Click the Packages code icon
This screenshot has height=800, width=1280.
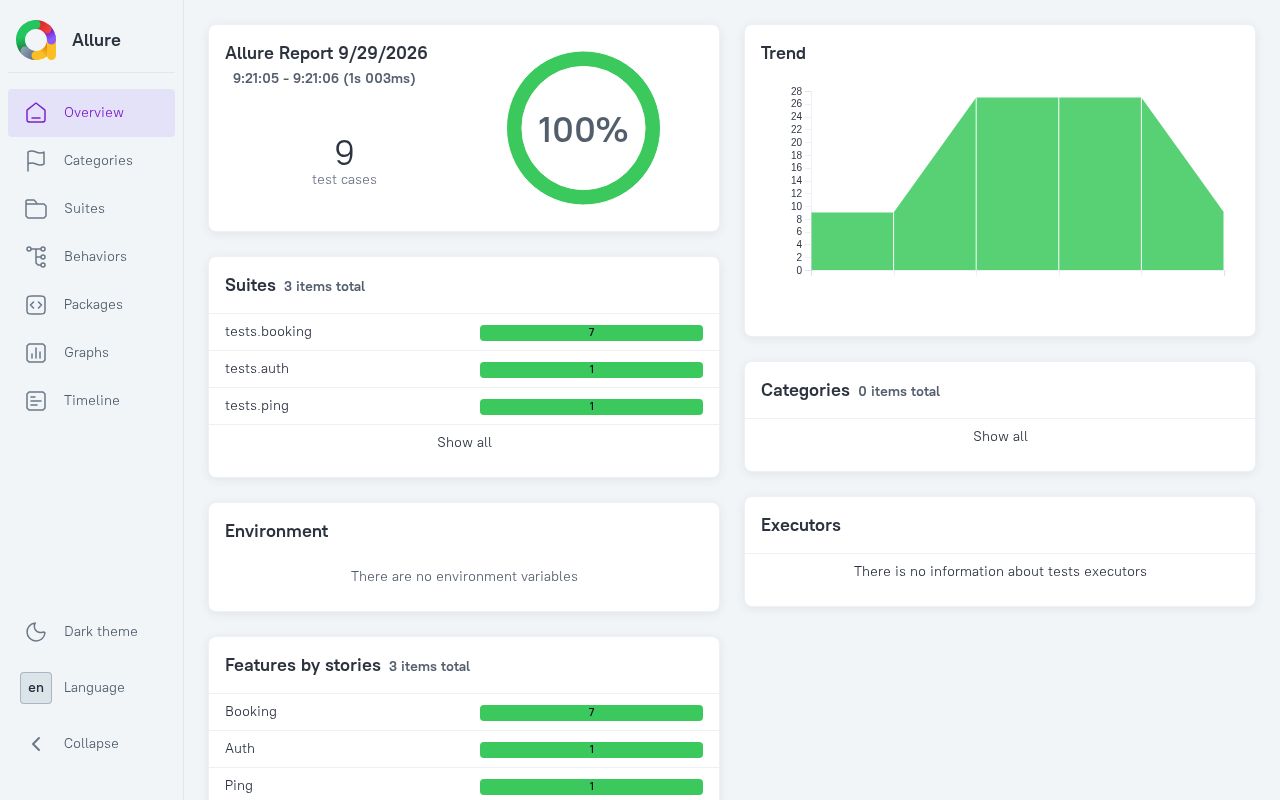click(36, 304)
